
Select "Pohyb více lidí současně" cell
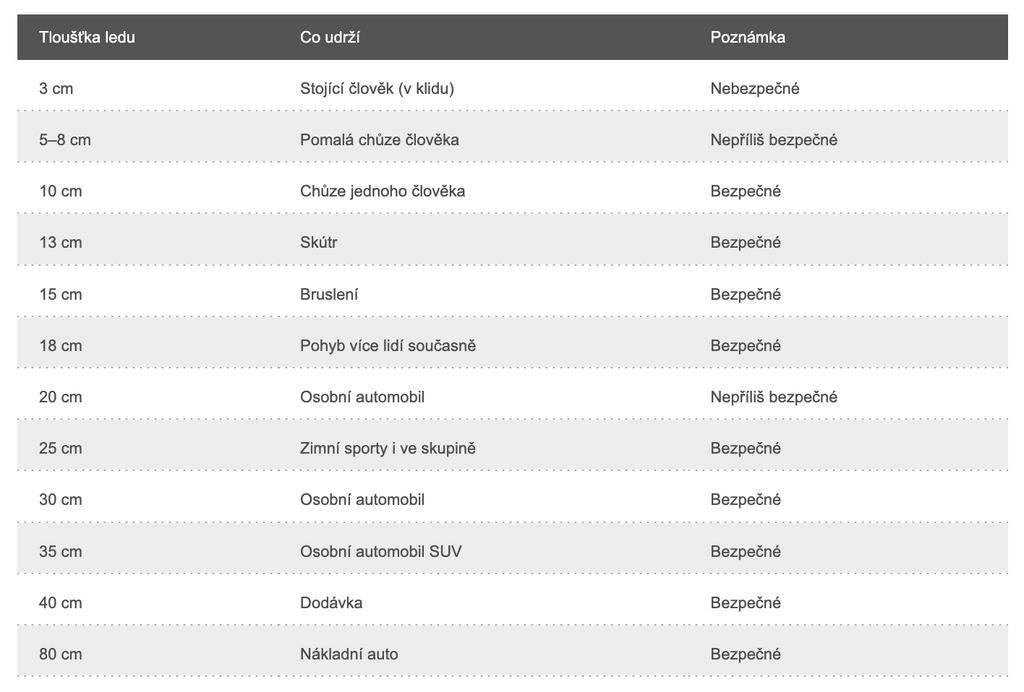pos(388,346)
